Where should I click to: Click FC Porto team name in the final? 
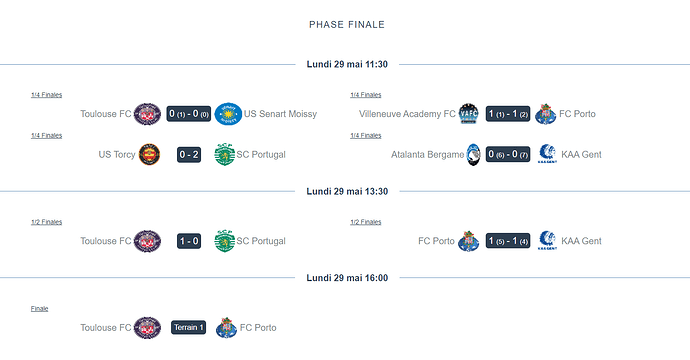(x=258, y=327)
